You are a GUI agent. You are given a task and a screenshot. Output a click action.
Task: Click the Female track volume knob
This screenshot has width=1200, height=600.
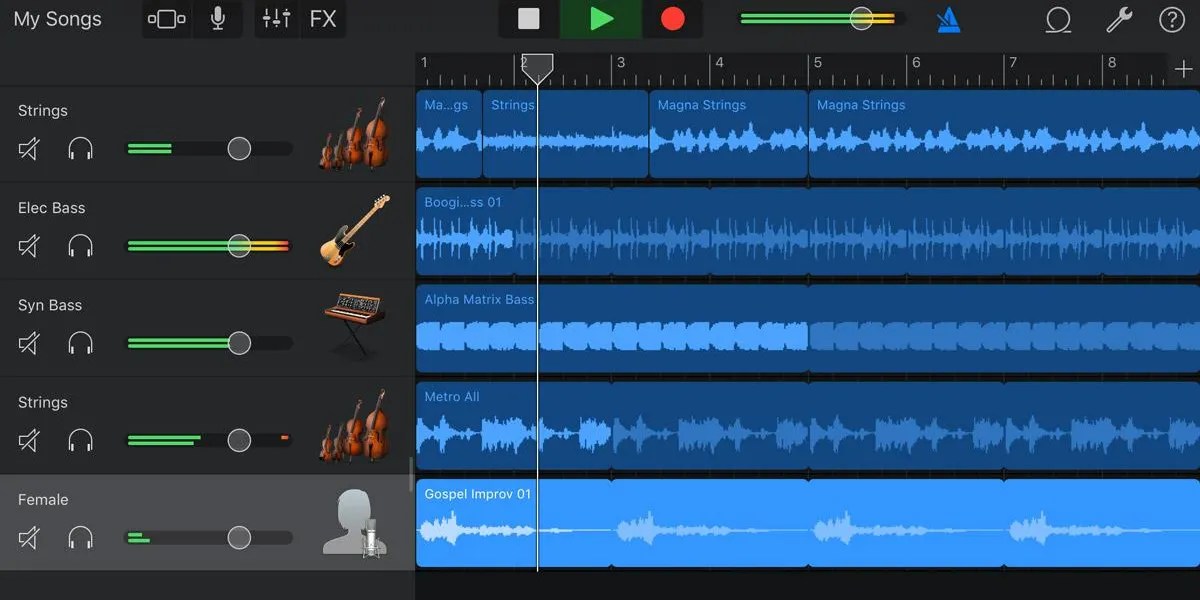239,538
